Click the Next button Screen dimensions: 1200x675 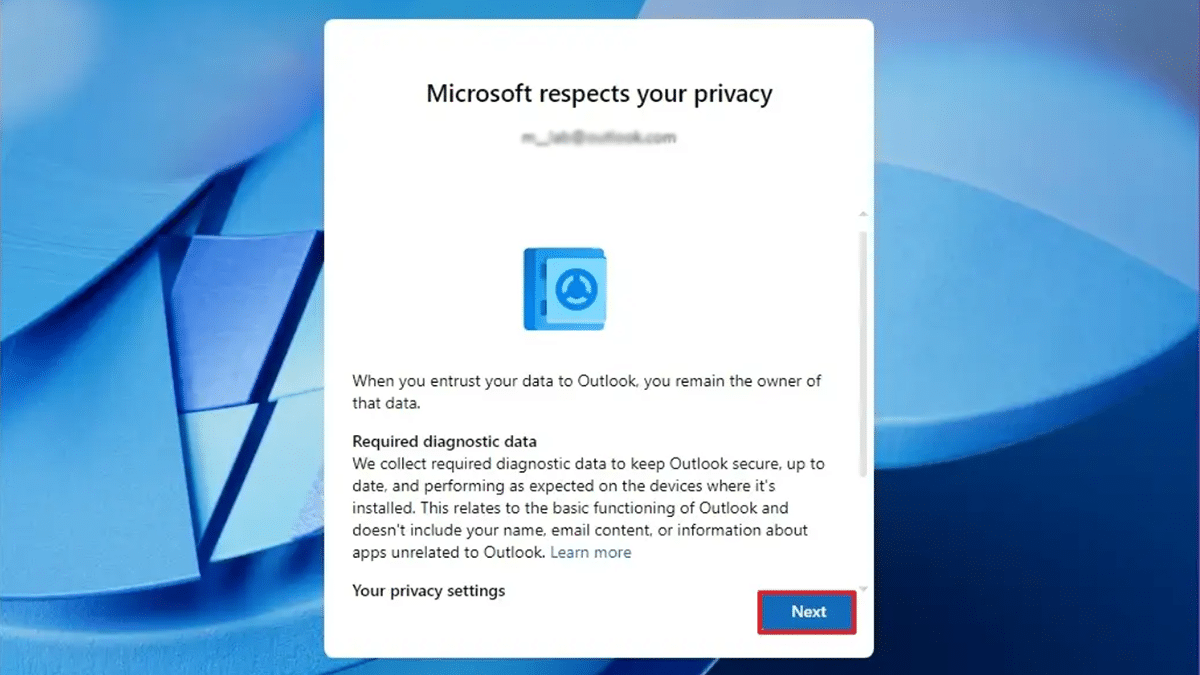pyautogui.click(x=807, y=612)
